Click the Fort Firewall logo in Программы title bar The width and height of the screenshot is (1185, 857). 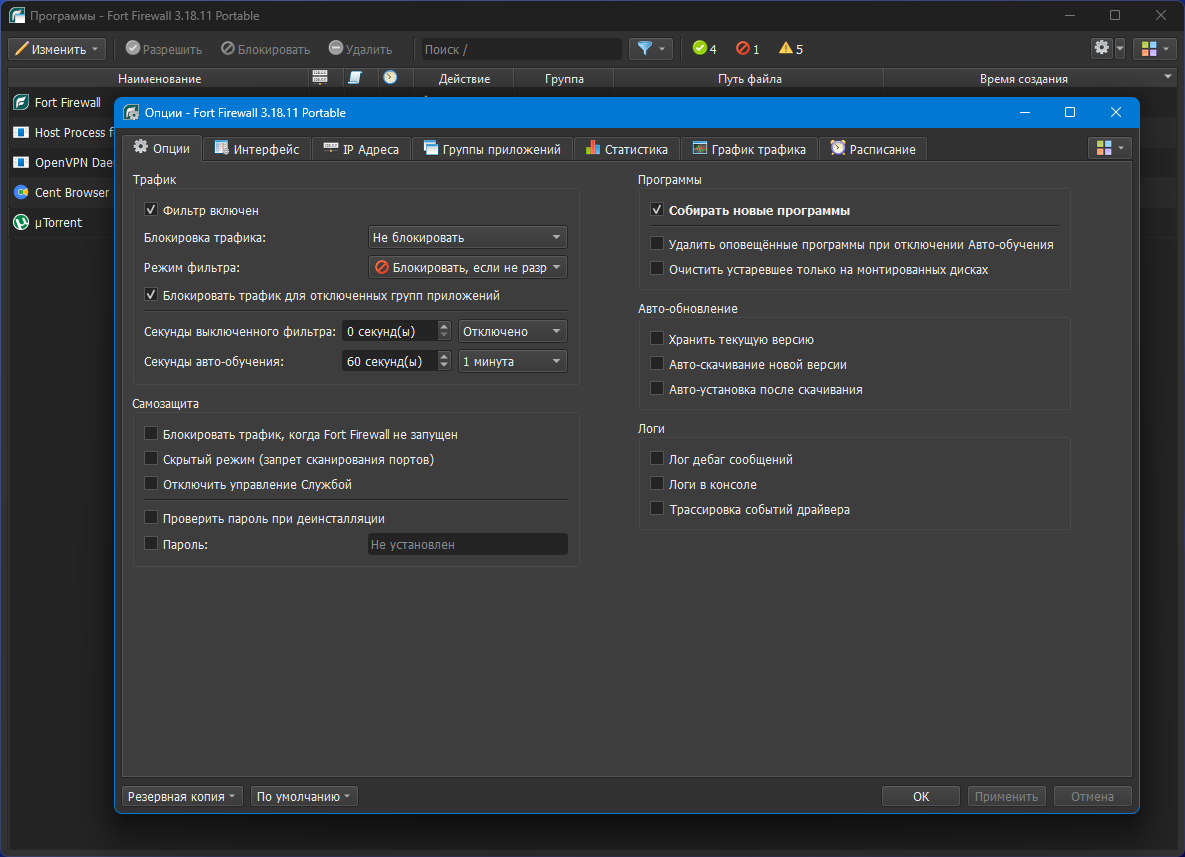tap(17, 15)
